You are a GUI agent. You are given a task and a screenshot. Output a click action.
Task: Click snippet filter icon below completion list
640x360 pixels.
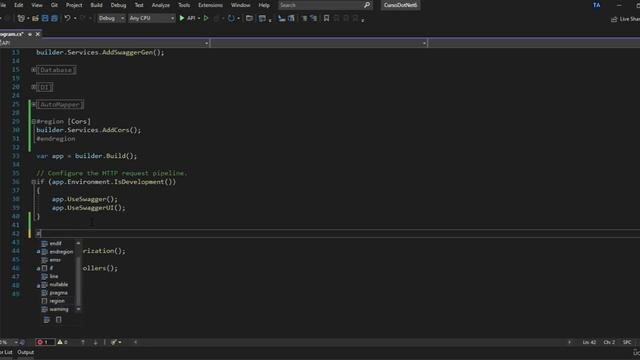47,320
